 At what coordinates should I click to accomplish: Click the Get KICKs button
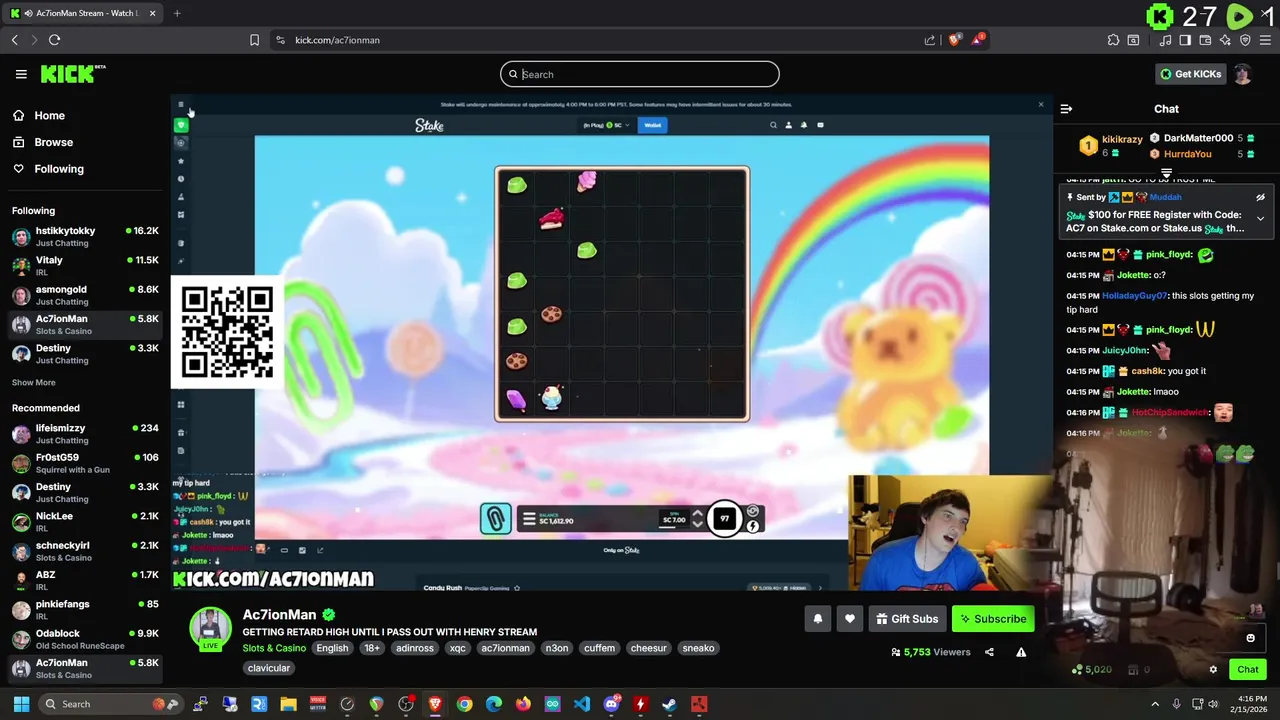click(1190, 74)
